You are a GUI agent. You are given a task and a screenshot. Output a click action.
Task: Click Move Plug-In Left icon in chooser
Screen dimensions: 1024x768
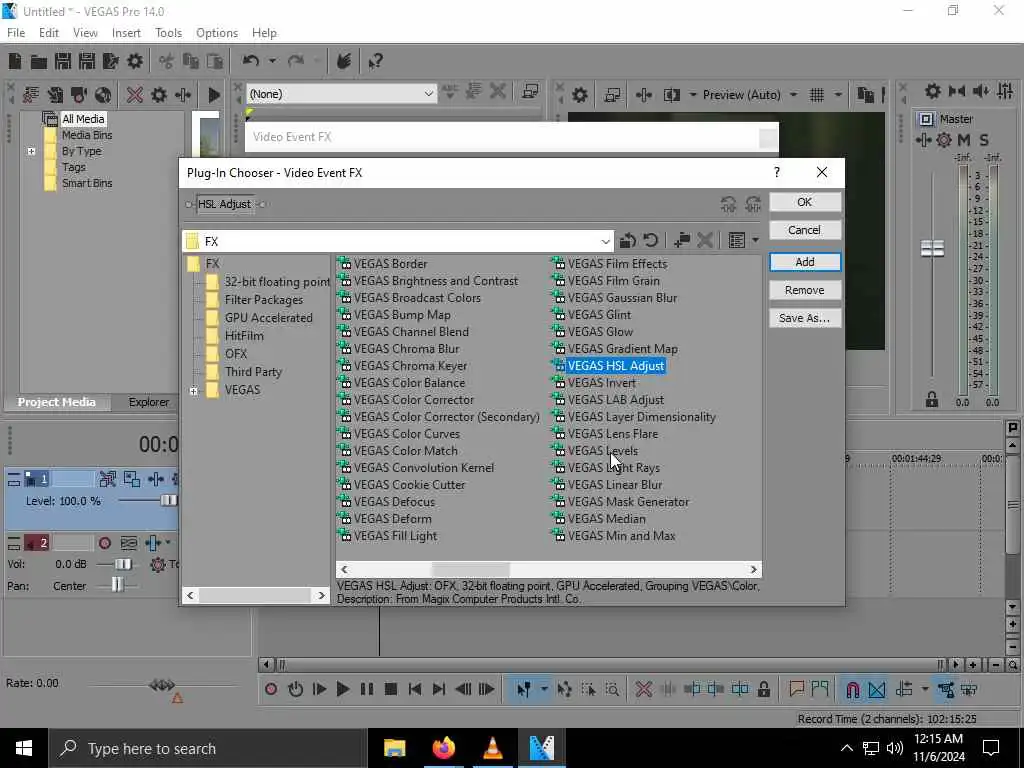(729, 204)
